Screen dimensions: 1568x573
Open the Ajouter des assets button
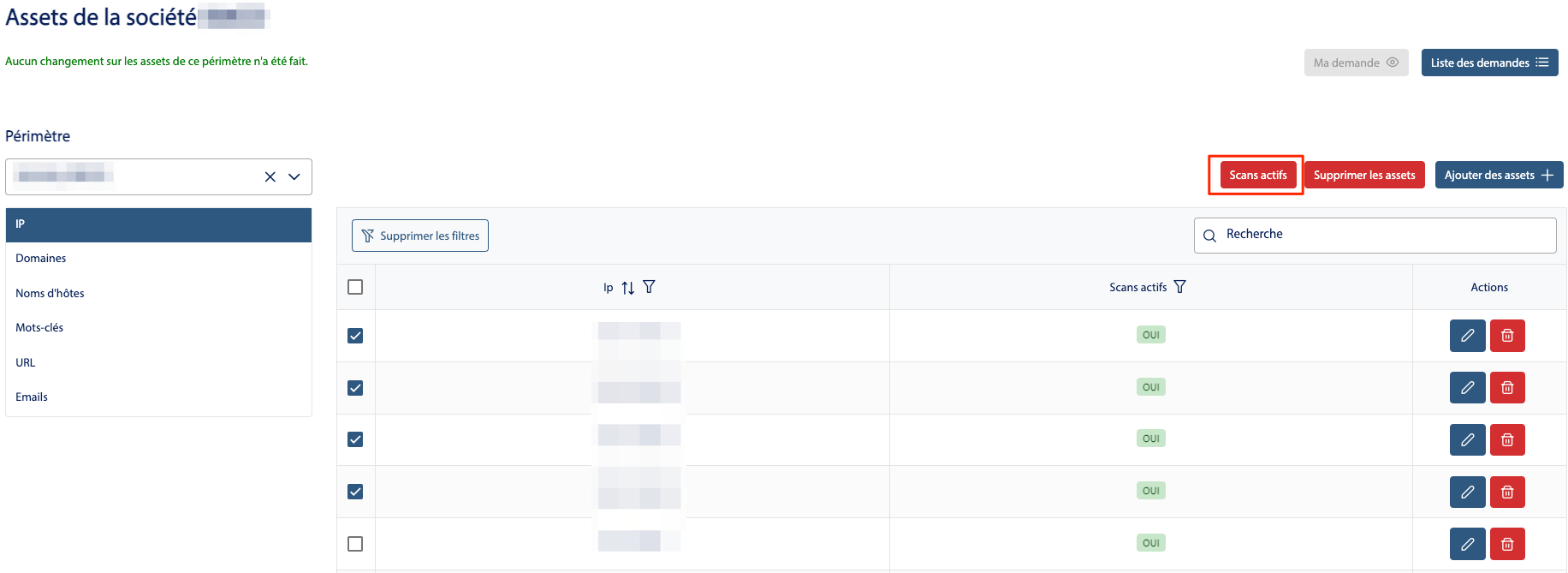[1499, 175]
